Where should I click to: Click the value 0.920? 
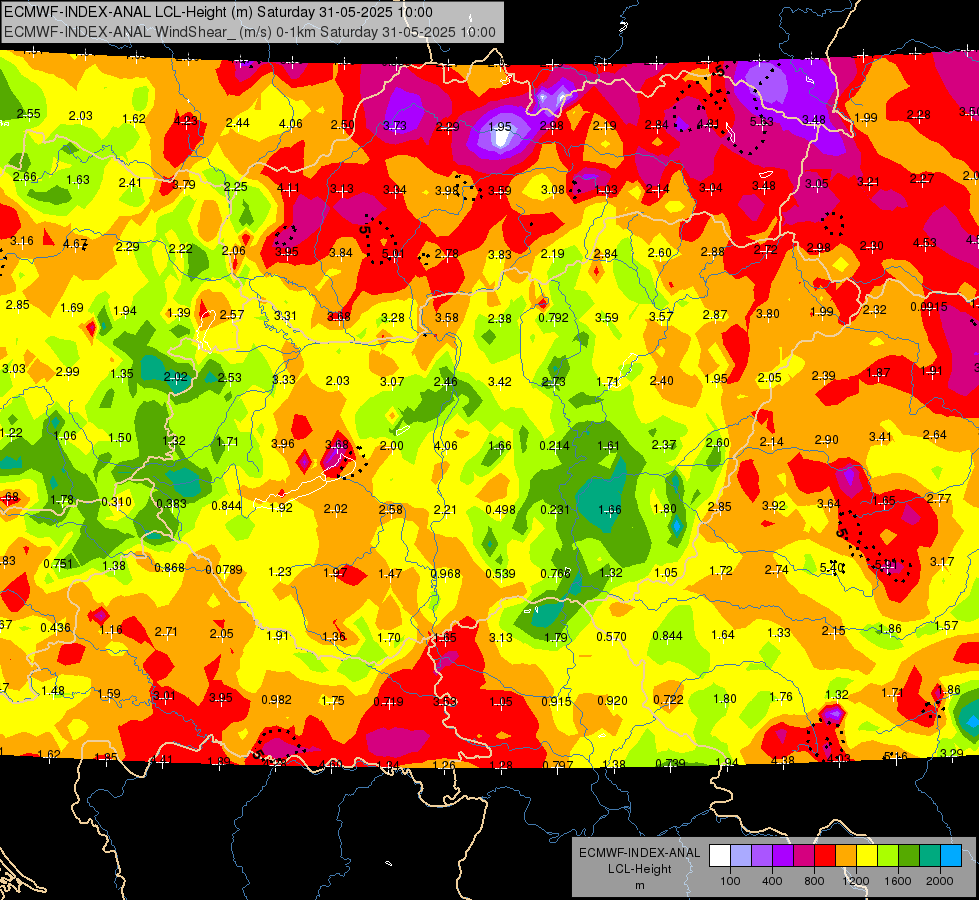coord(612,701)
